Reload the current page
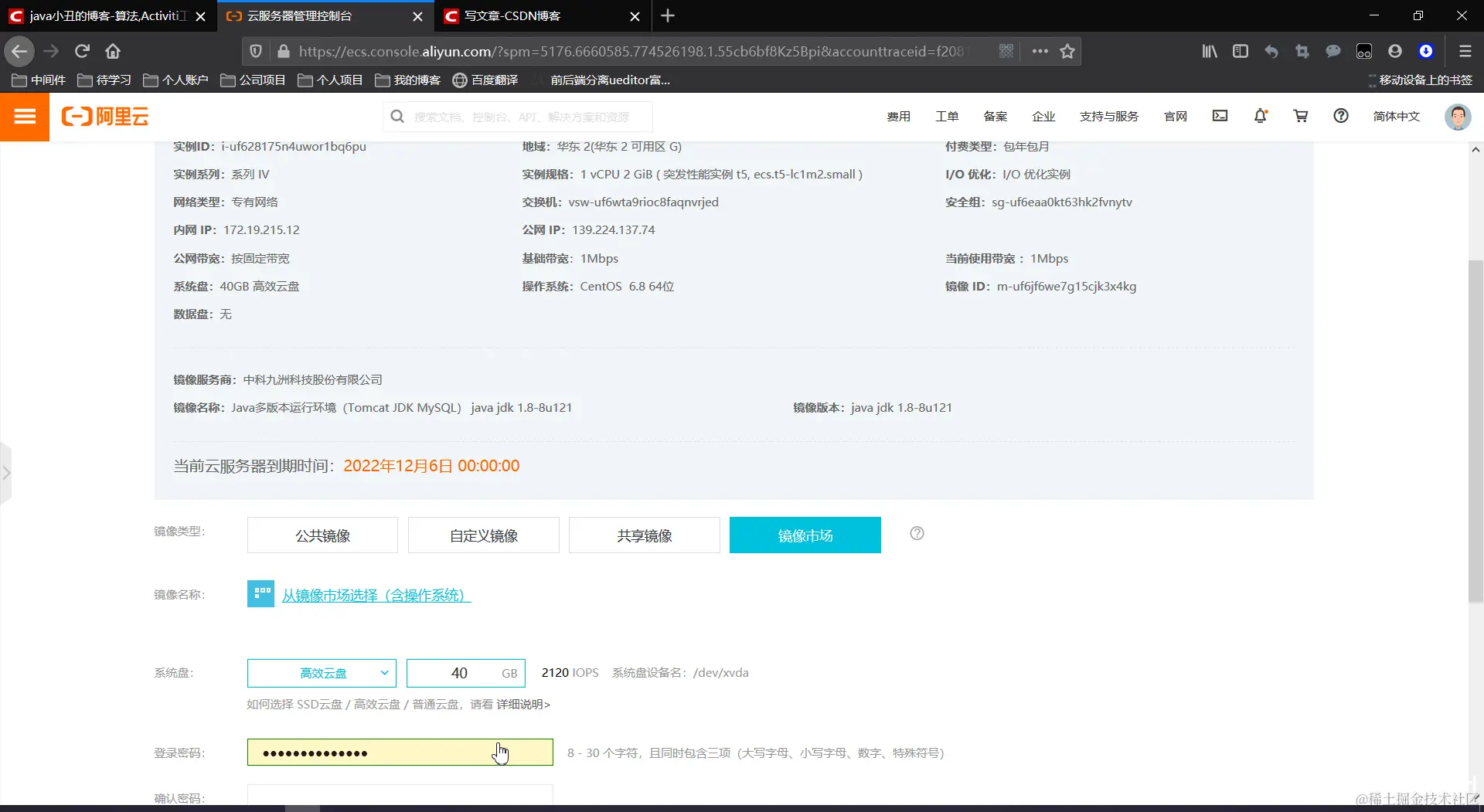 [82, 51]
